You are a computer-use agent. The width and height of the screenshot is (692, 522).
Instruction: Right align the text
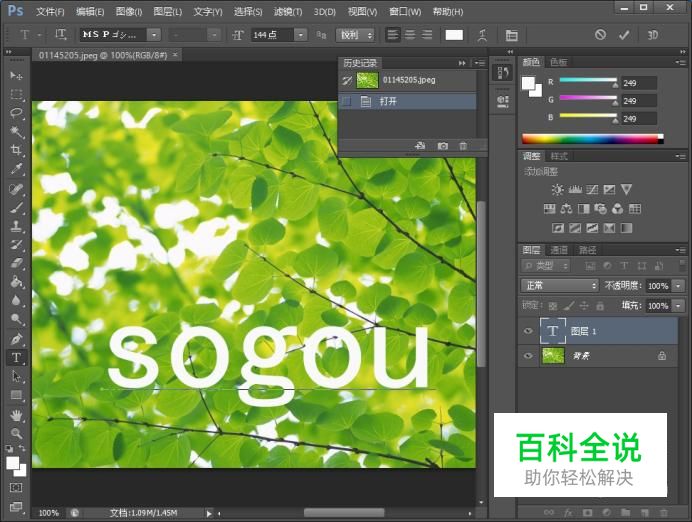click(x=427, y=34)
